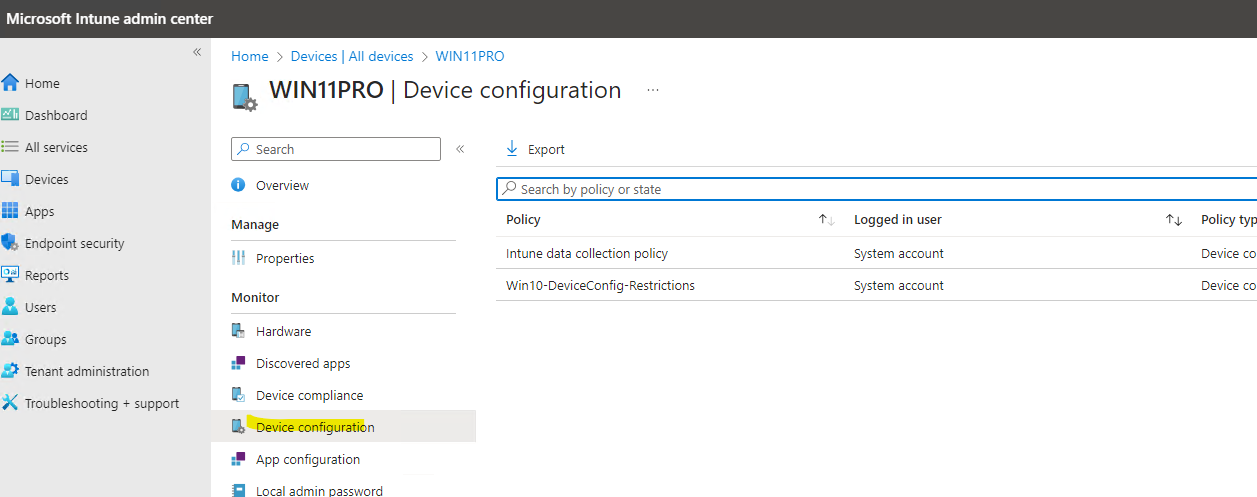1257x497 pixels.
Task: Open Groups in the left navigation
Action: 46,339
